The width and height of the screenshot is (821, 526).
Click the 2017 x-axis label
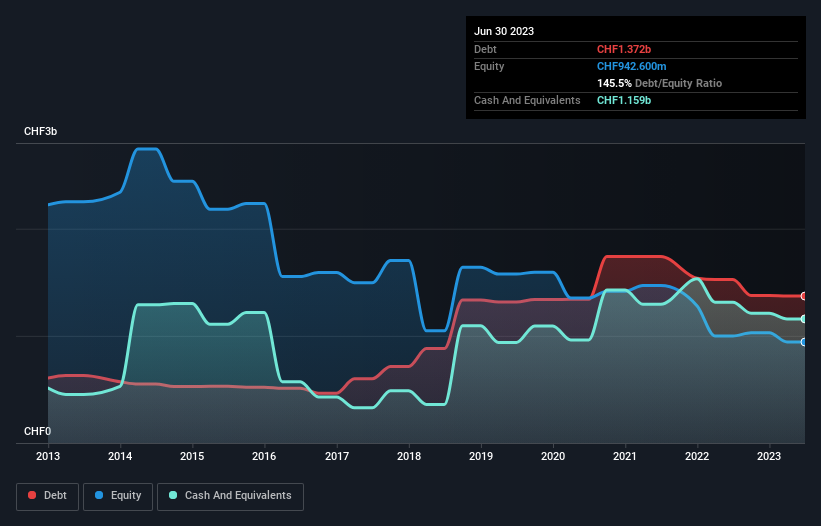pos(337,456)
